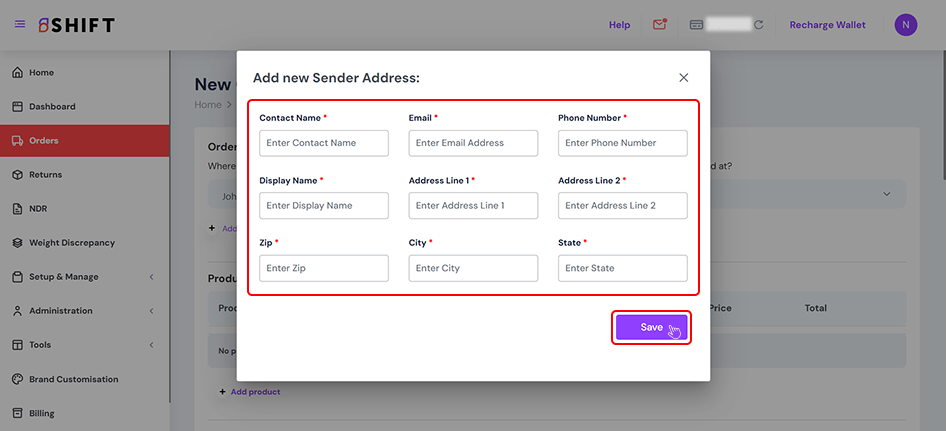Open the user profile avatar N
Viewport: 946px width, 431px height.
(x=905, y=24)
